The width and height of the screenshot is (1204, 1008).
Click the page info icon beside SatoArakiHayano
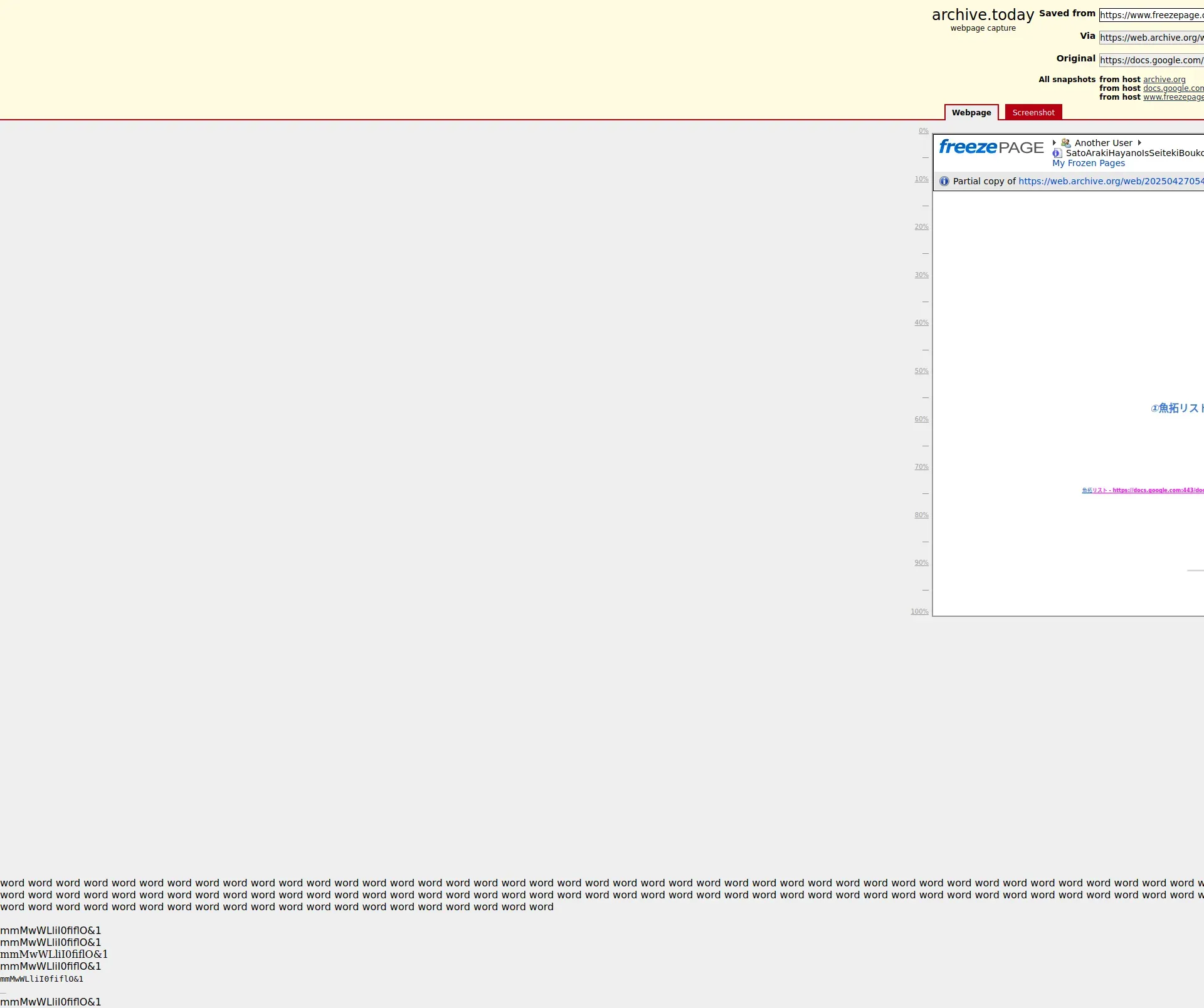[x=1057, y=153]
